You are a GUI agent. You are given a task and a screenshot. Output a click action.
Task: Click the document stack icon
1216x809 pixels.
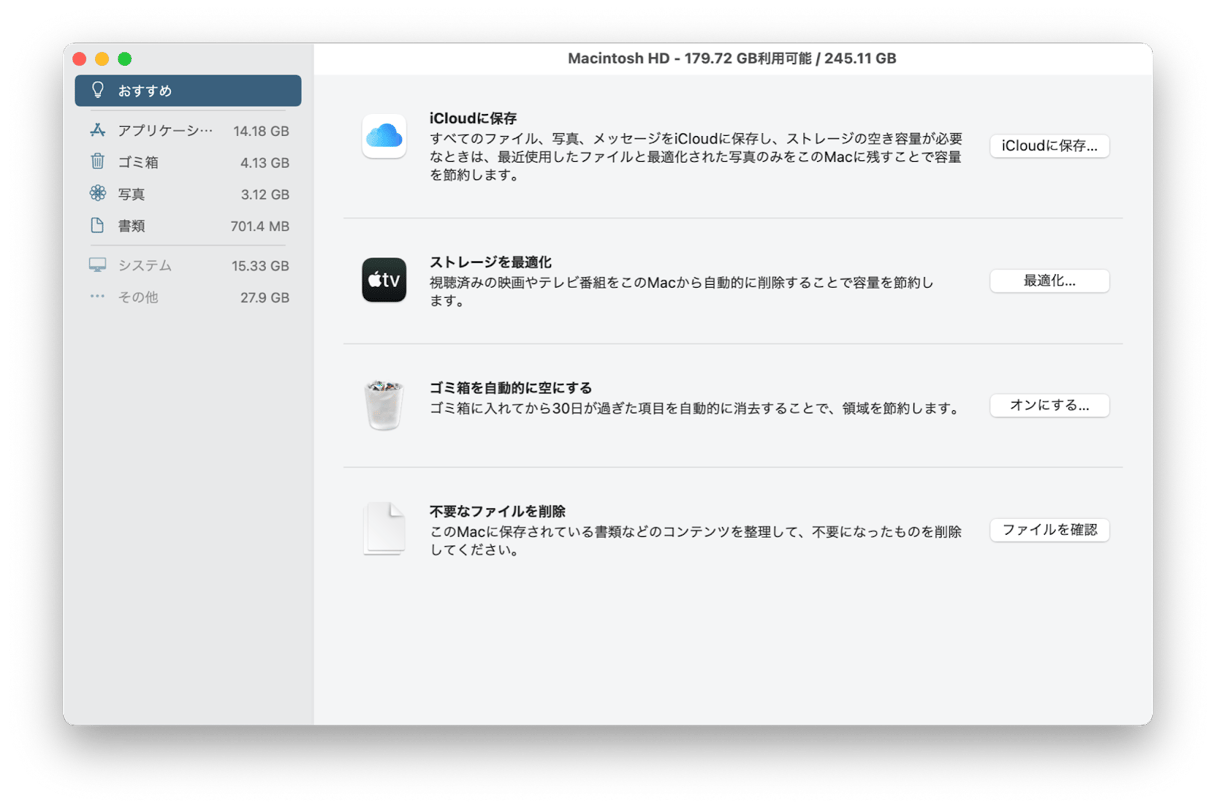[384, 528]
